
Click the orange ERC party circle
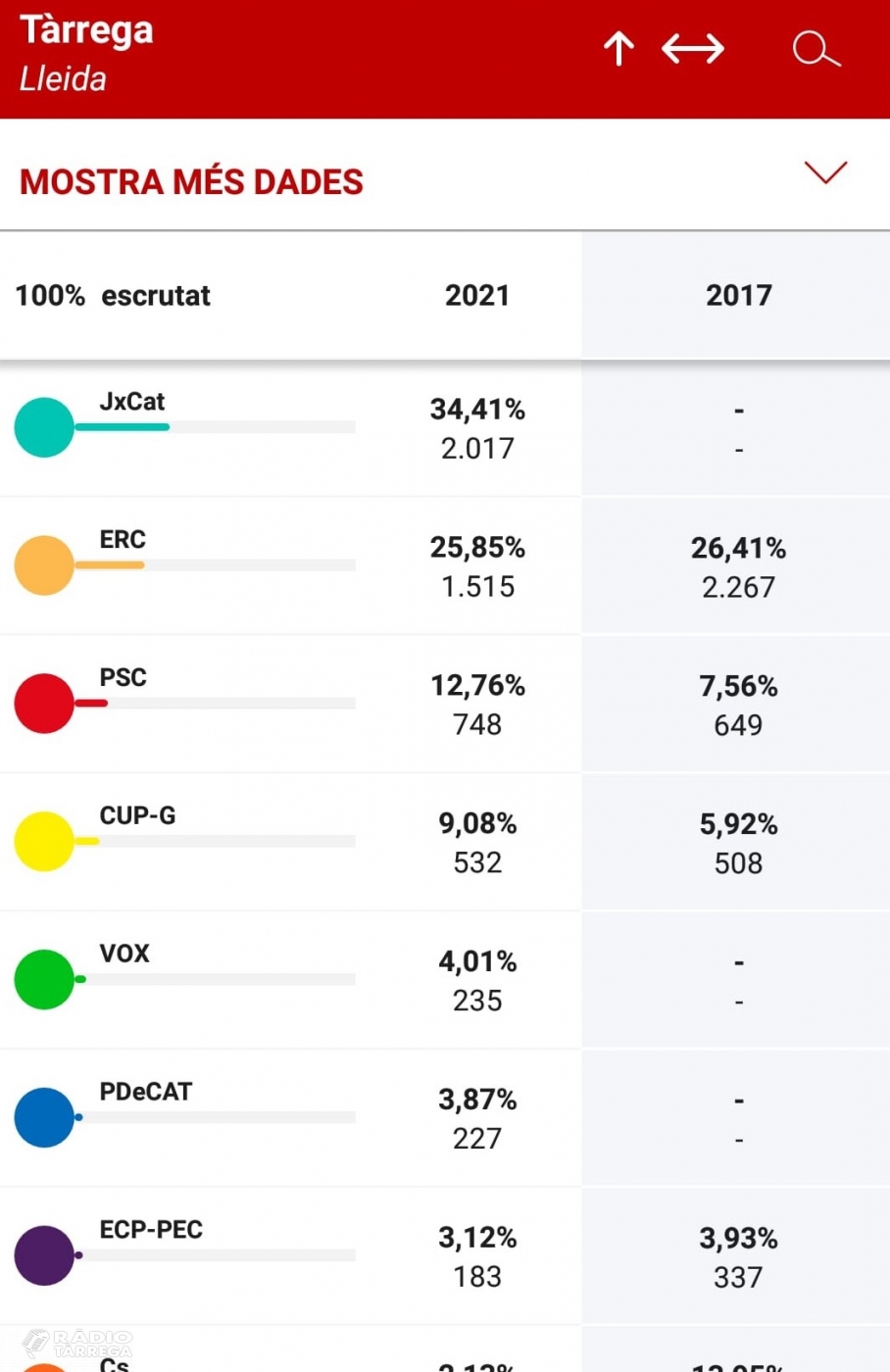(44, 565)
